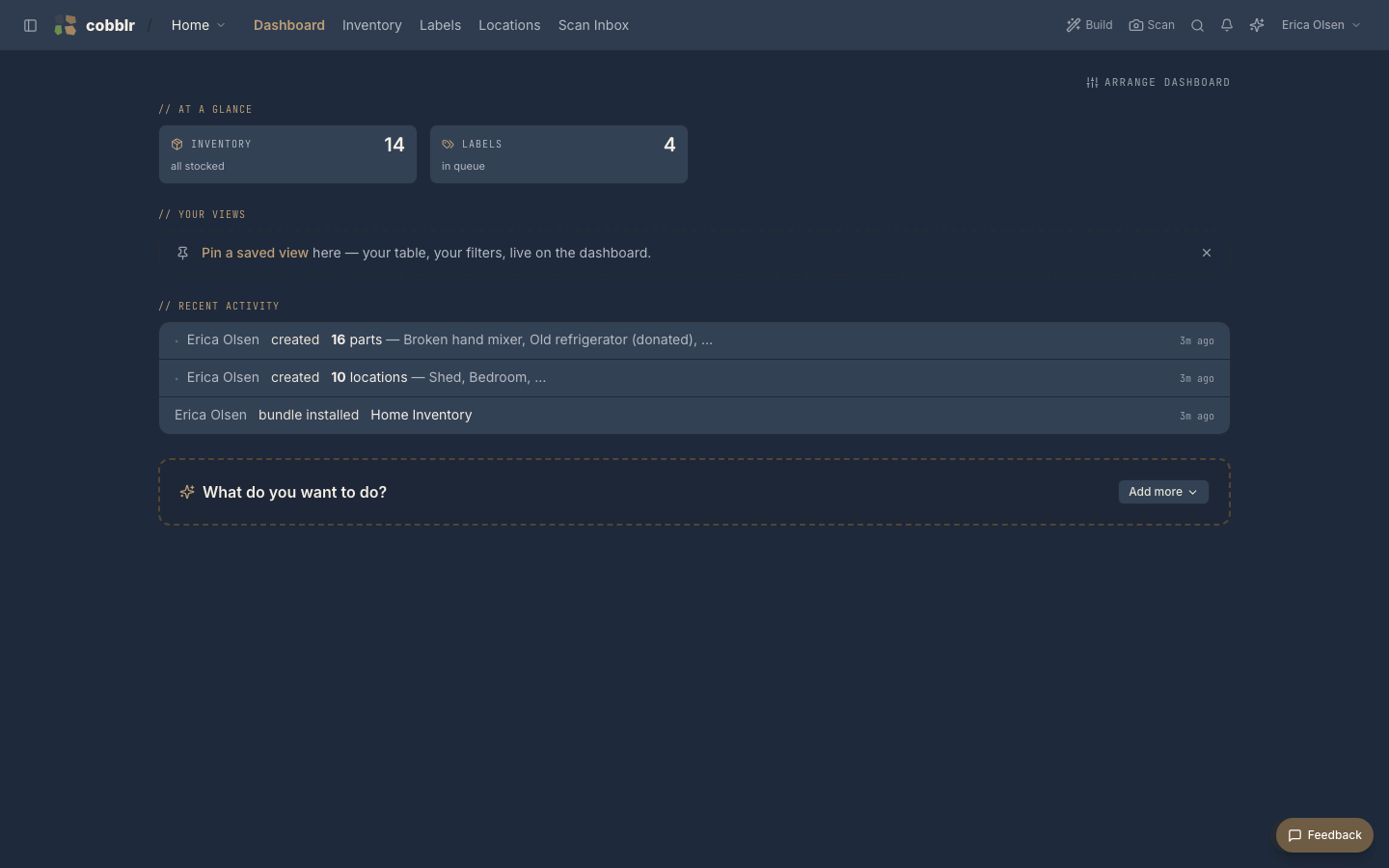Click the Arrange Dashboard sliders icon
The width and height of the screenshot is (1389, 868).
coord(1092,82)
